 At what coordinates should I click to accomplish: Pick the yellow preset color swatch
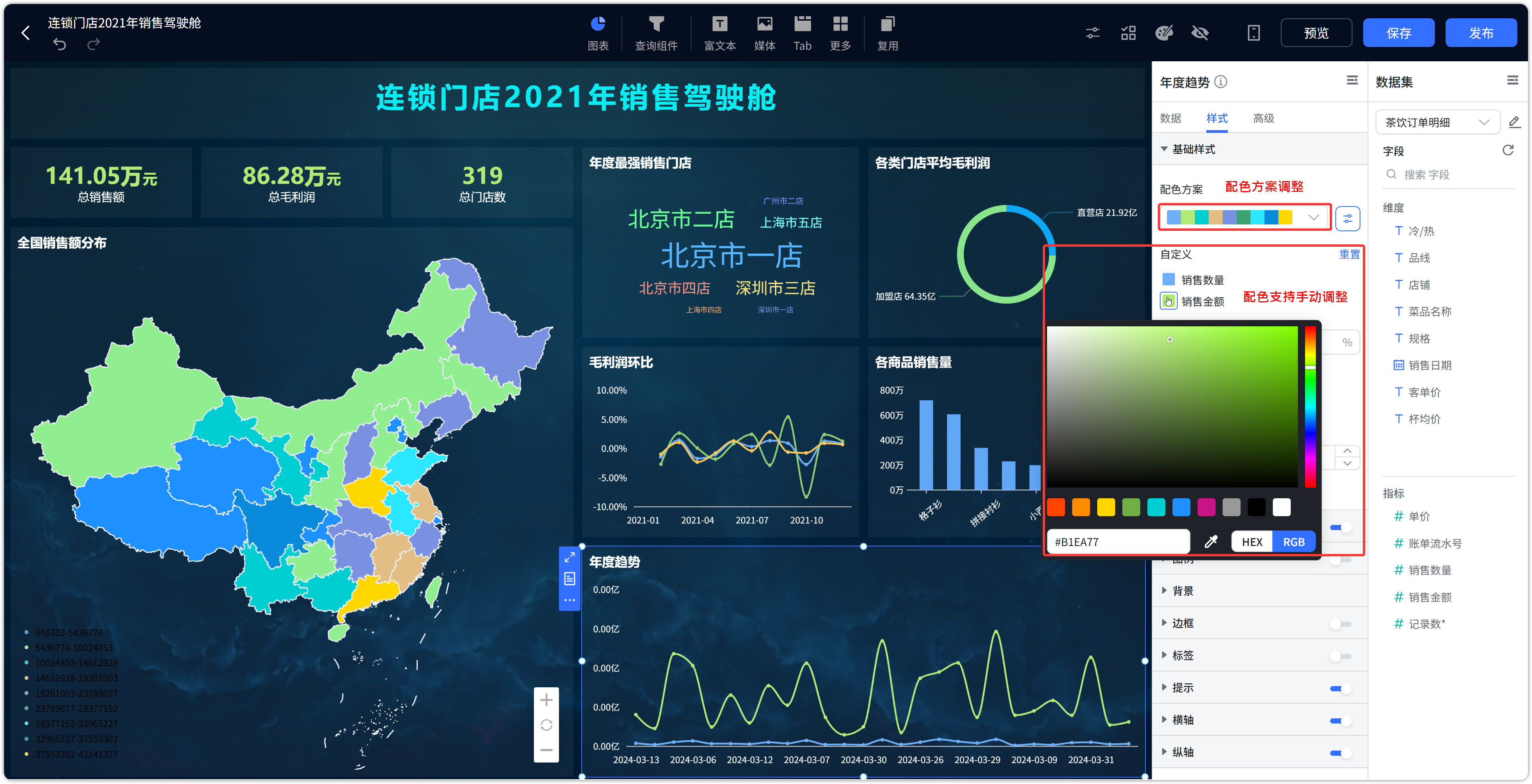coord(1106,507)
